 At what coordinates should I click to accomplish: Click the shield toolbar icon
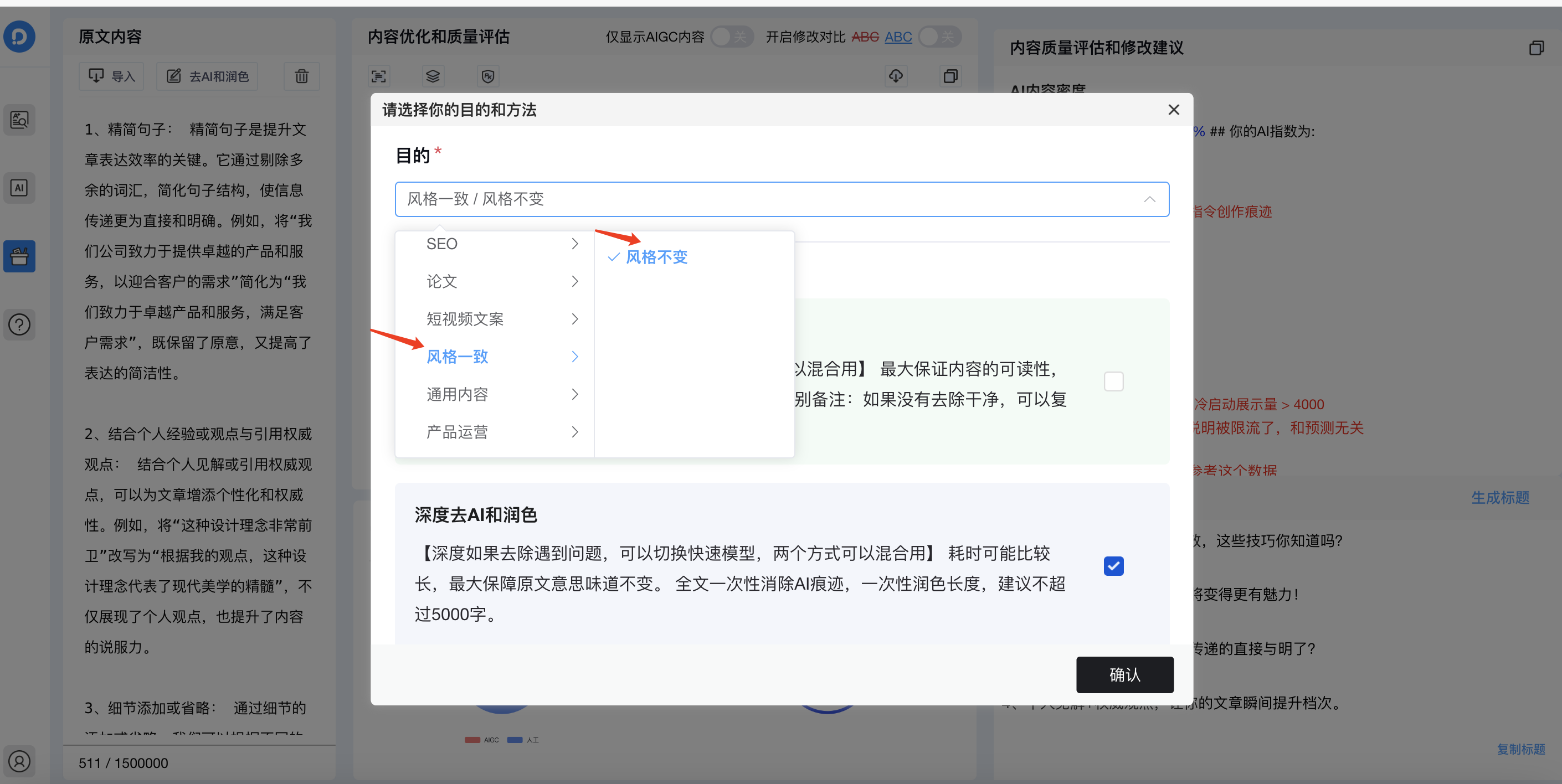[487, 76]
